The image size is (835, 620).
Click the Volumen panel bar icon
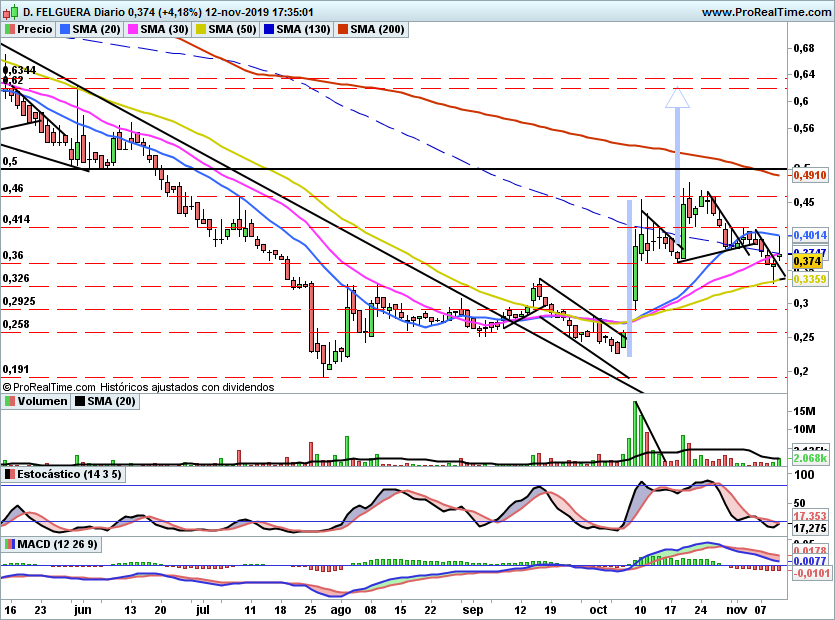coord(9,401)
